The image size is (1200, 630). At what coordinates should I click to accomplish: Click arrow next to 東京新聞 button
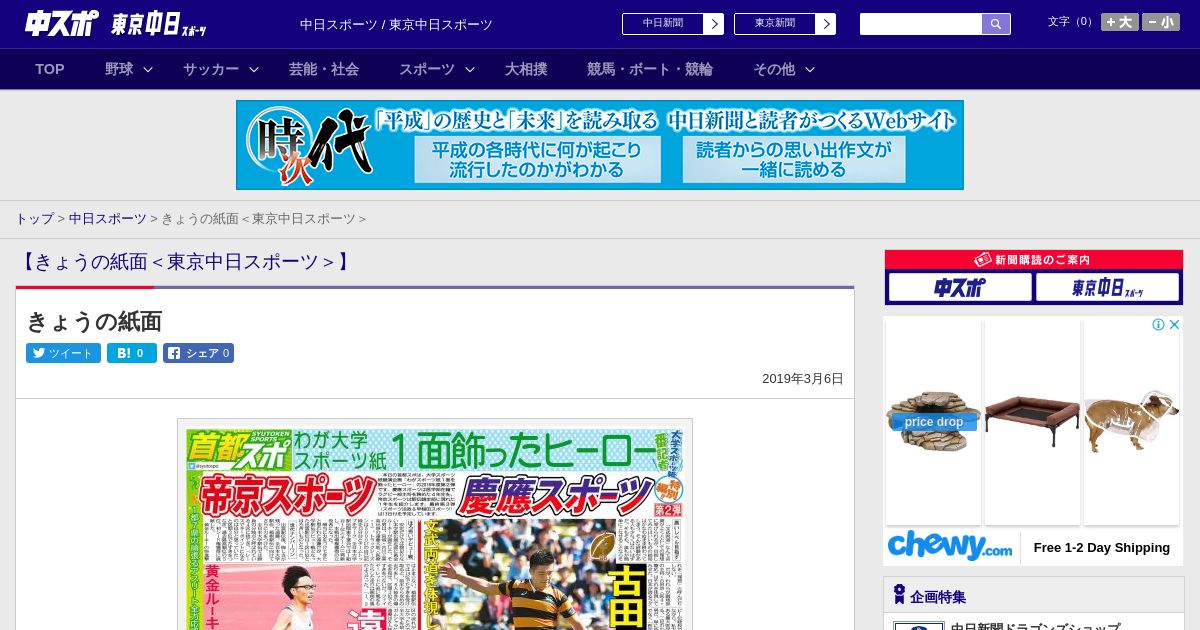826,24
